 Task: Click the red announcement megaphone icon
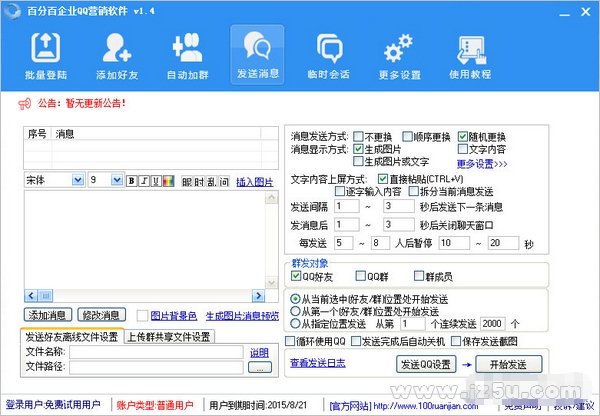point(24,104)
